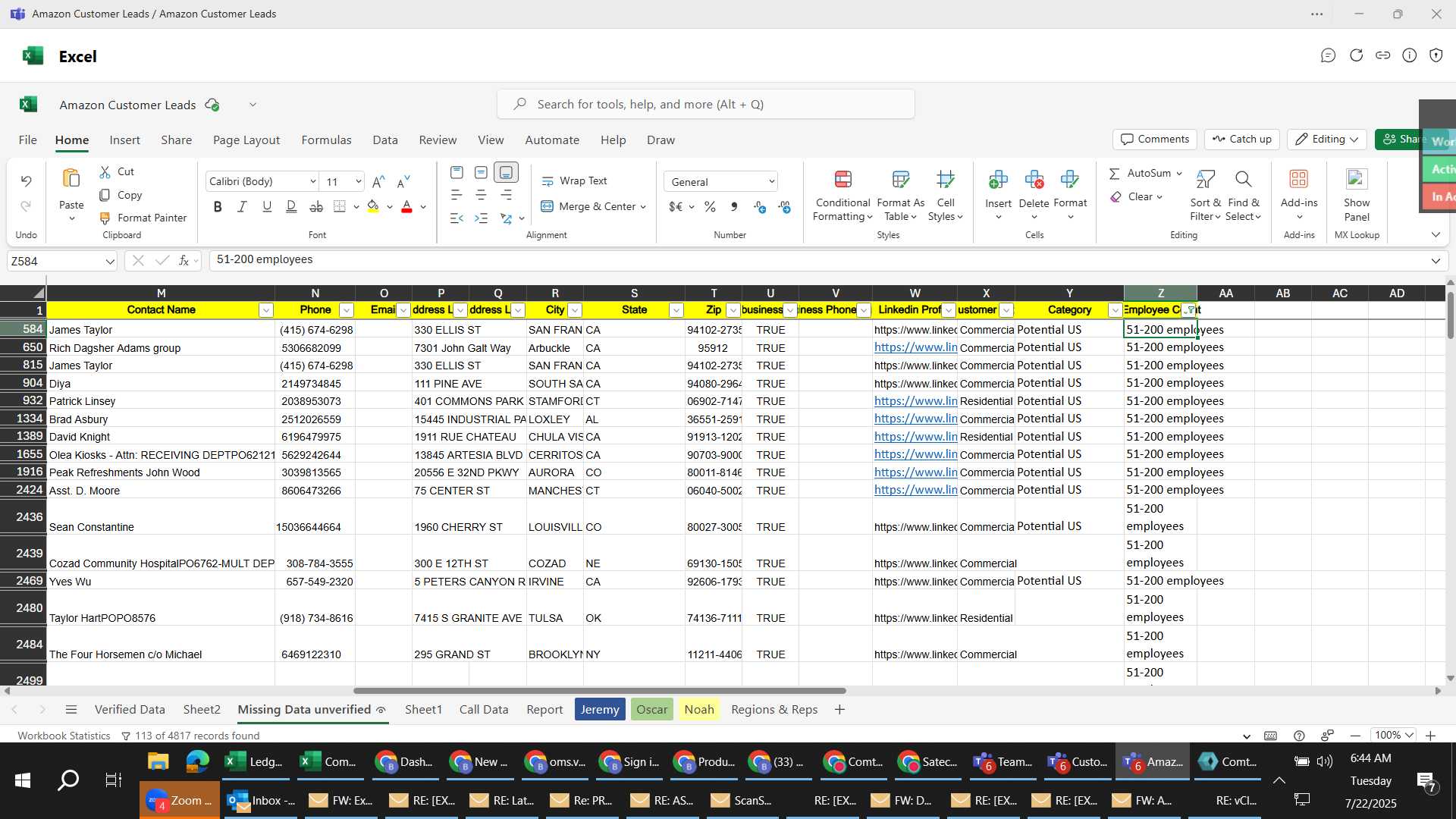Click the AutoSum sigma icon
The height and width of the screenshot is (819, 1456).
point(1115,174)
